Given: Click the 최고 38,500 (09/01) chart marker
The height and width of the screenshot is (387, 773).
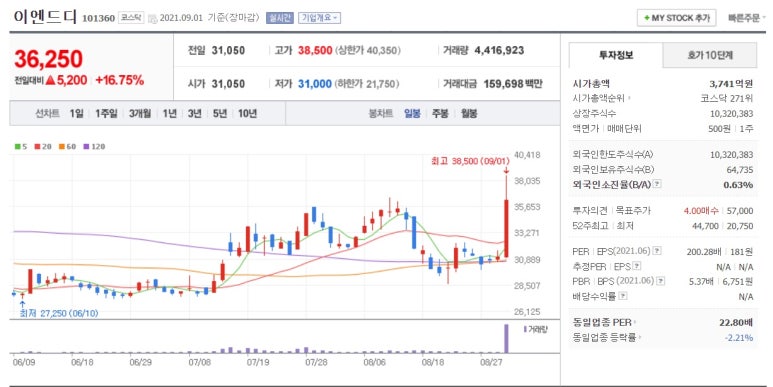Looking at the screenshot, I should (x=470, y=161).
